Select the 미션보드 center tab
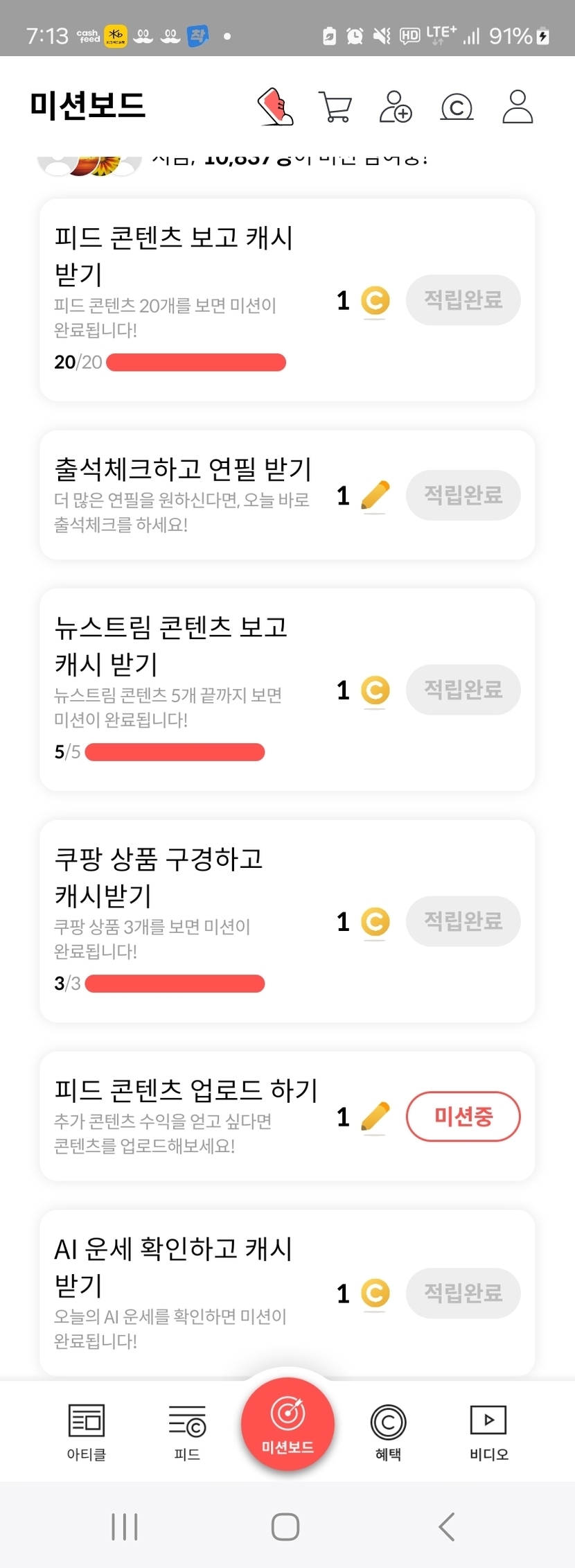 point(287,1424)
